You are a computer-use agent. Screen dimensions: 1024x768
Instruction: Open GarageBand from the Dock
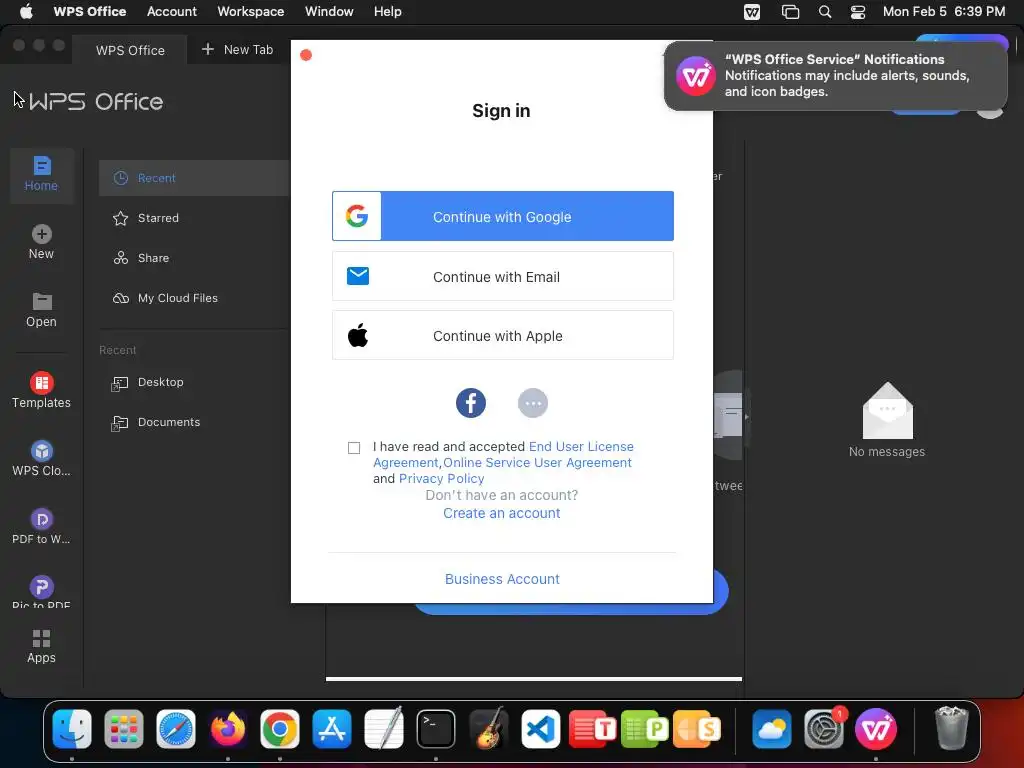[488, 728]
